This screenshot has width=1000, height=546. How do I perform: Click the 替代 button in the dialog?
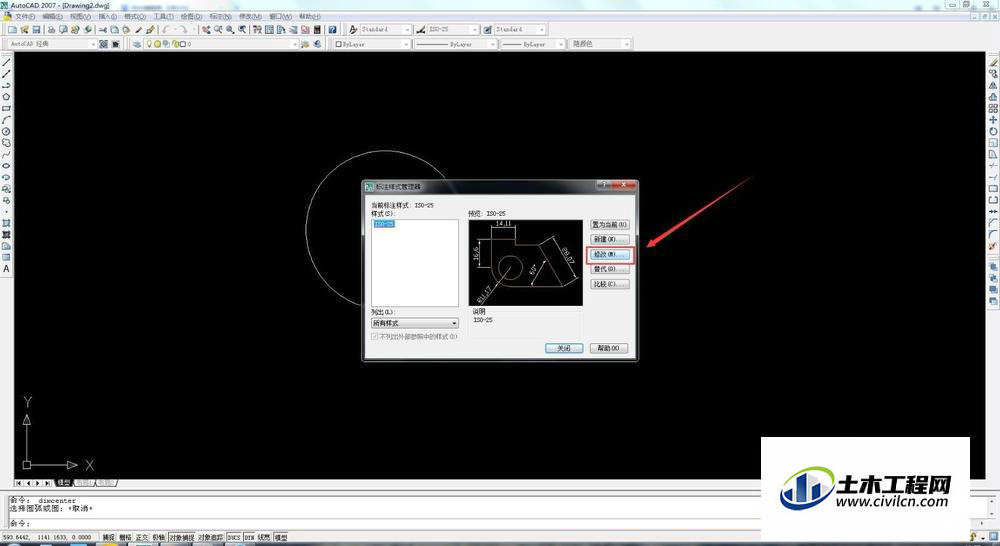point(610,269)
